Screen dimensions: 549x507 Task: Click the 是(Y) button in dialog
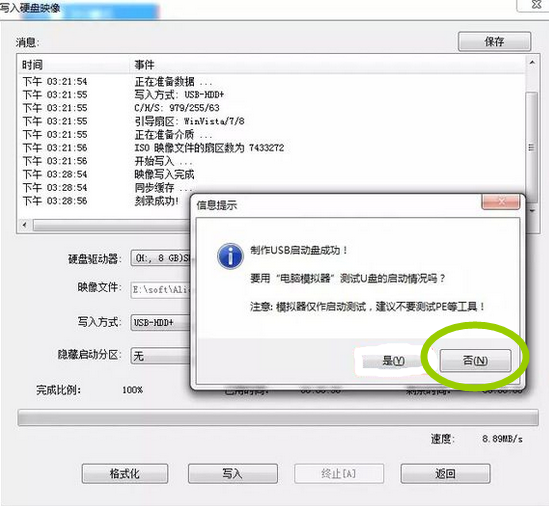pos(393,360)
